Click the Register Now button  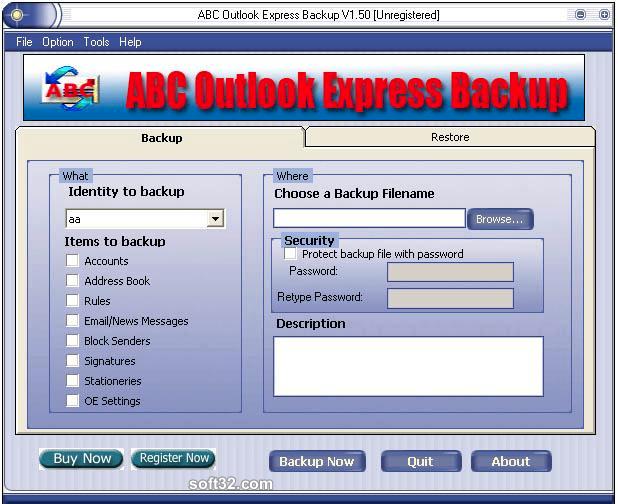point(174,458)
